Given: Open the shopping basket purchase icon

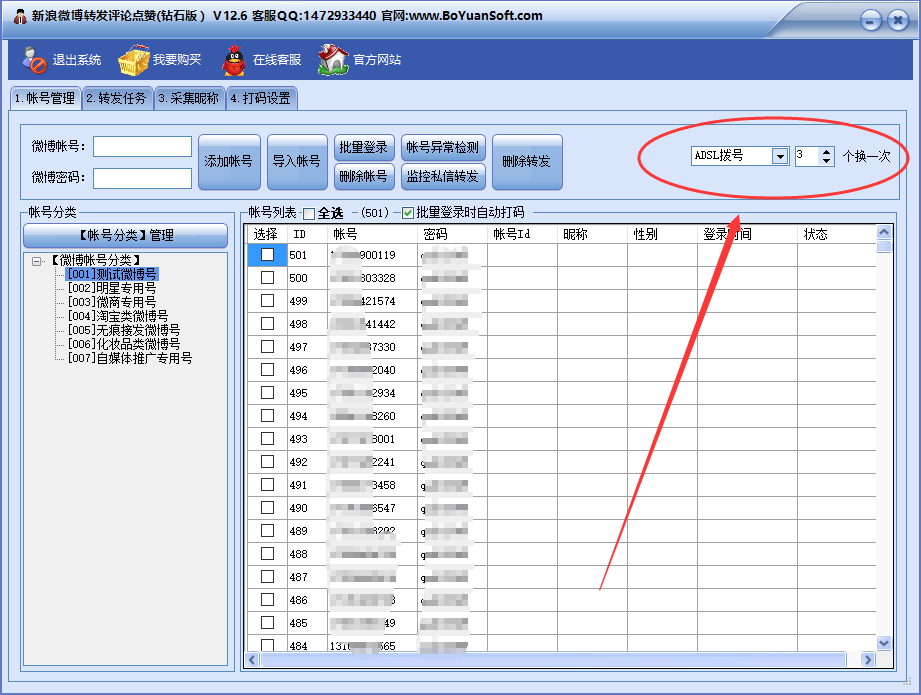Looking at the screenshot, I should pyautogui.click(x=133, y=60).
